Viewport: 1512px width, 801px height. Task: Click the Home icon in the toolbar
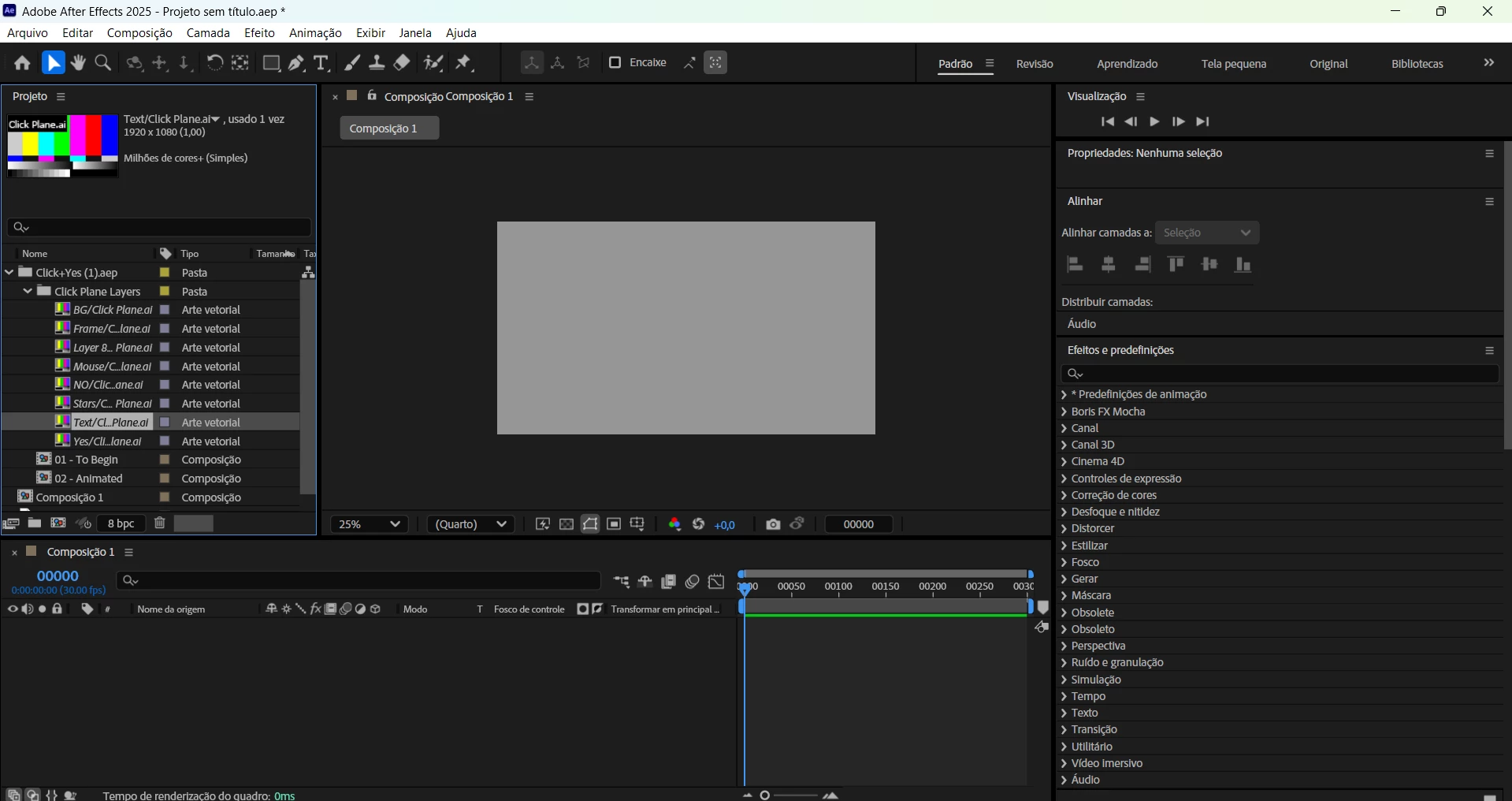pos(22,63)
